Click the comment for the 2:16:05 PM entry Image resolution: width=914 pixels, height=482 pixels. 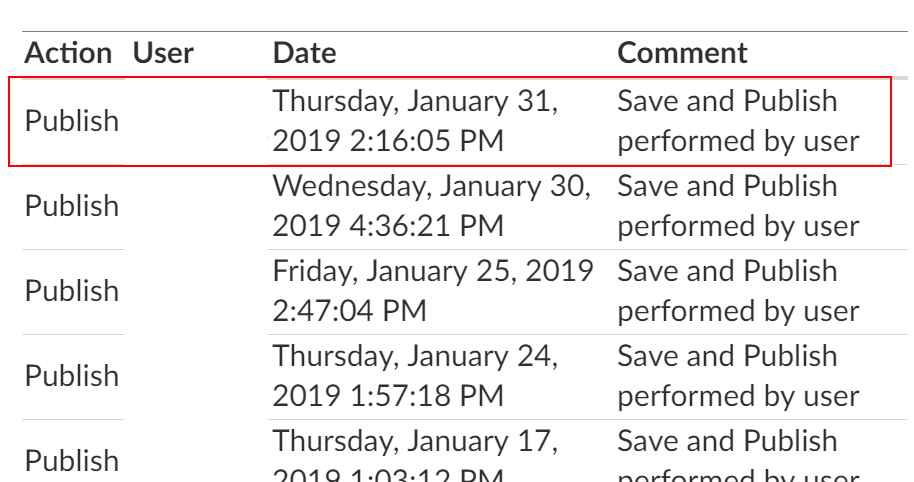[738, 121]
